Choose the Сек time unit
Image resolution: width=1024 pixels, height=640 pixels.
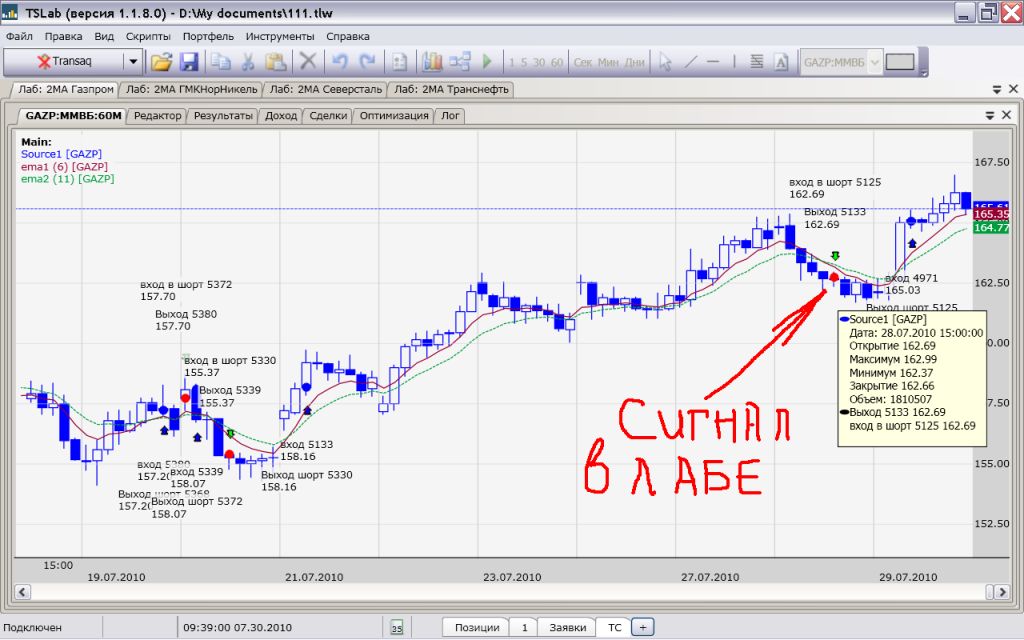583,63
